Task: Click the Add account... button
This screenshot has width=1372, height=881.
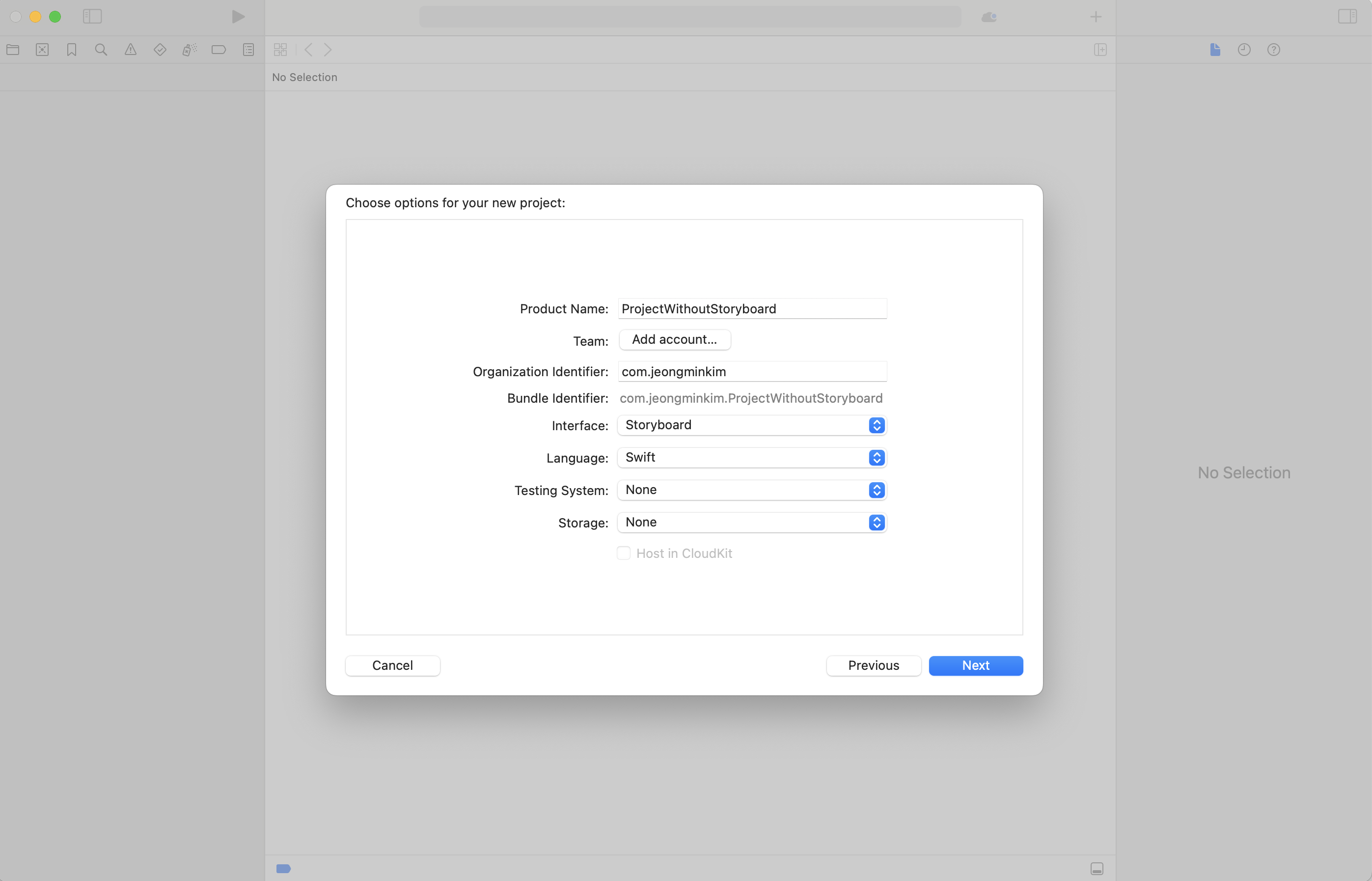Action: pos(675,340)
